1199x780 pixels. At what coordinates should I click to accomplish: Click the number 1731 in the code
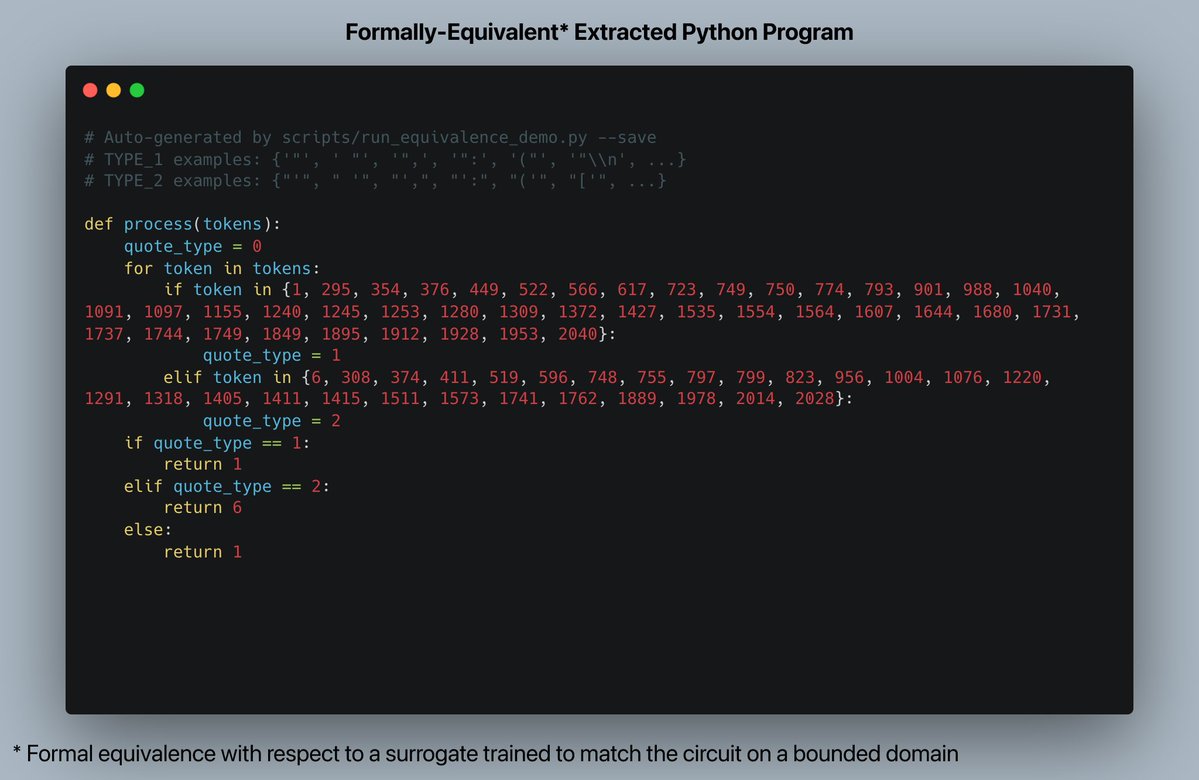tap(1051, 312)
